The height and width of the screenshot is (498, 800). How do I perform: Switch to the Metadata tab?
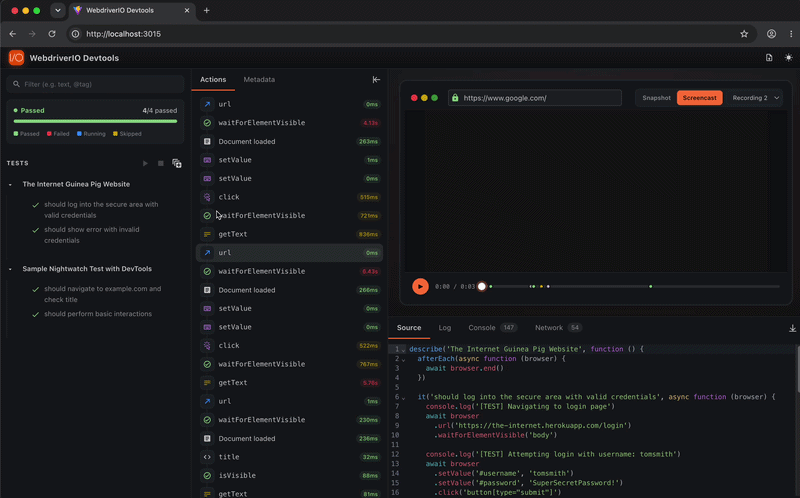259,80
